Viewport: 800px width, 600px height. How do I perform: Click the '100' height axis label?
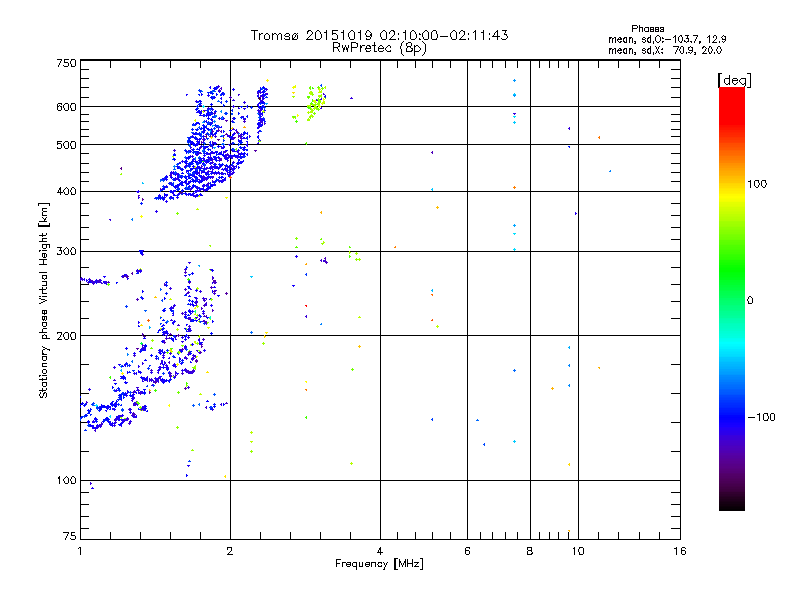(x=67, y=481)
